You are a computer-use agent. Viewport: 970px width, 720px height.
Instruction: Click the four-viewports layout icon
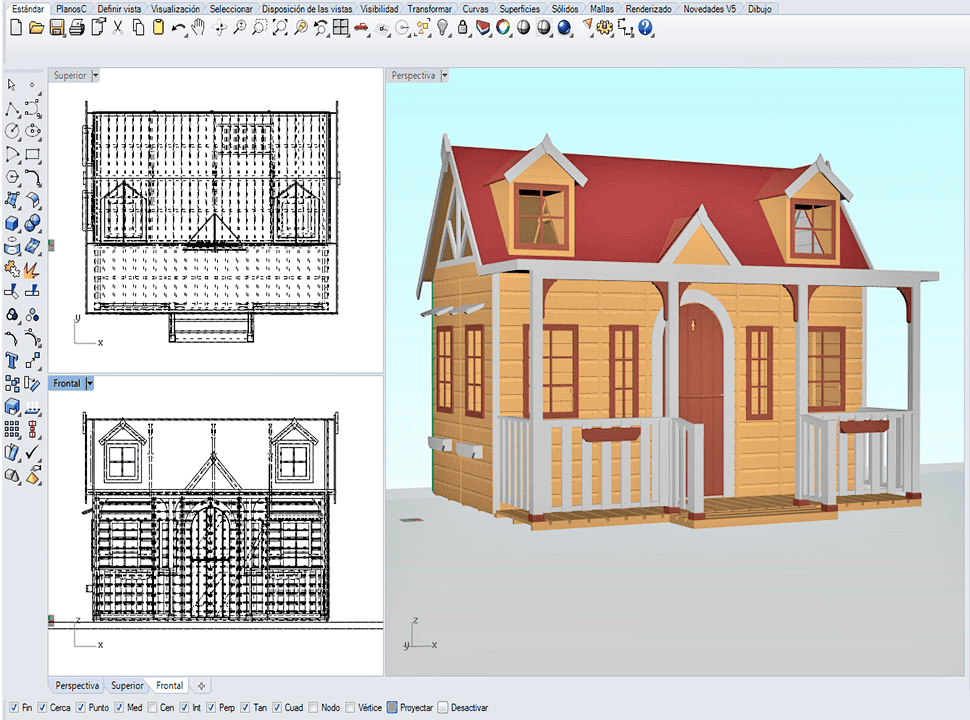pyautogui.click(x=341, y=27)
